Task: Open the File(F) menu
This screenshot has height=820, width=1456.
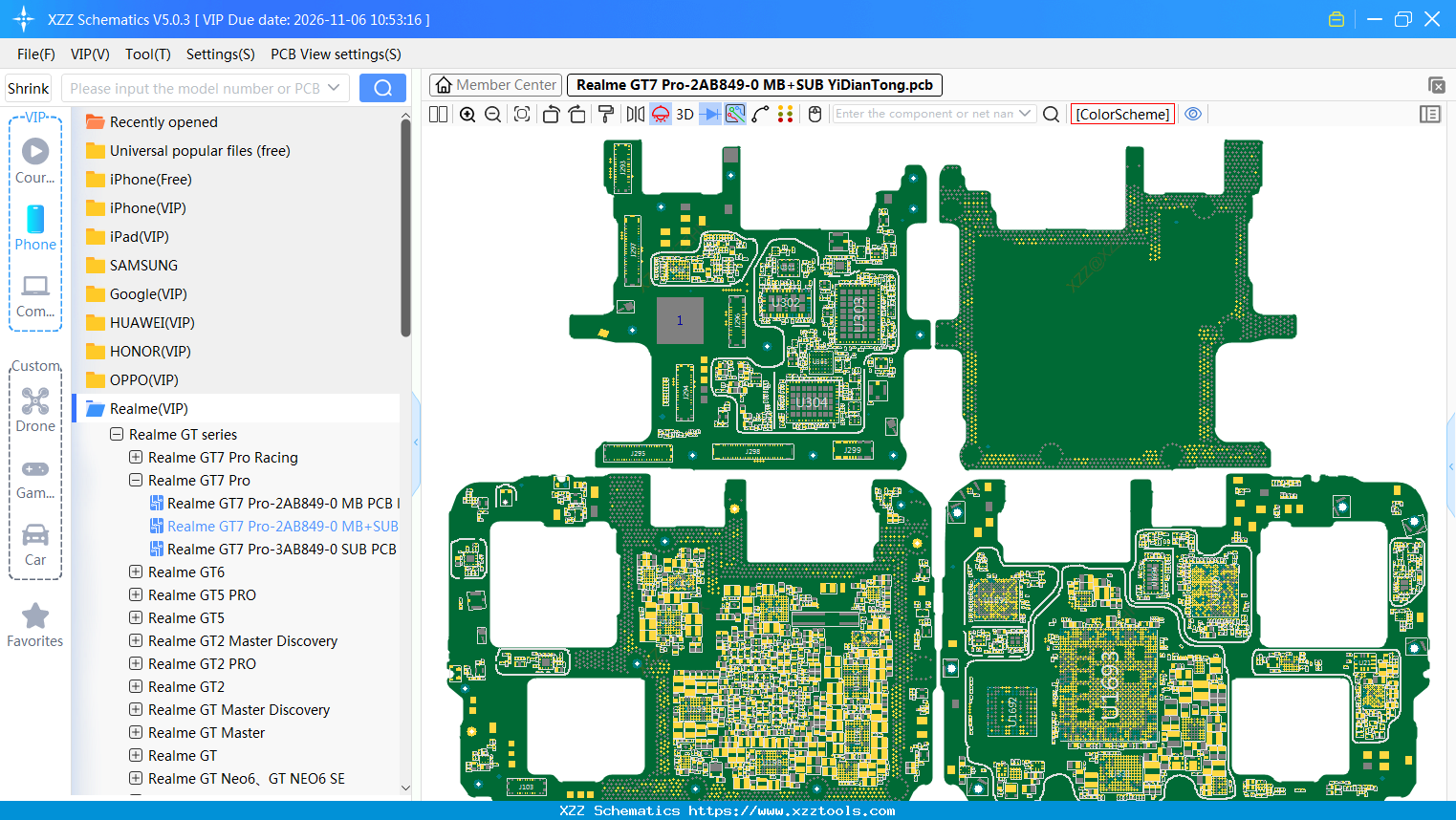Action: 36,54
